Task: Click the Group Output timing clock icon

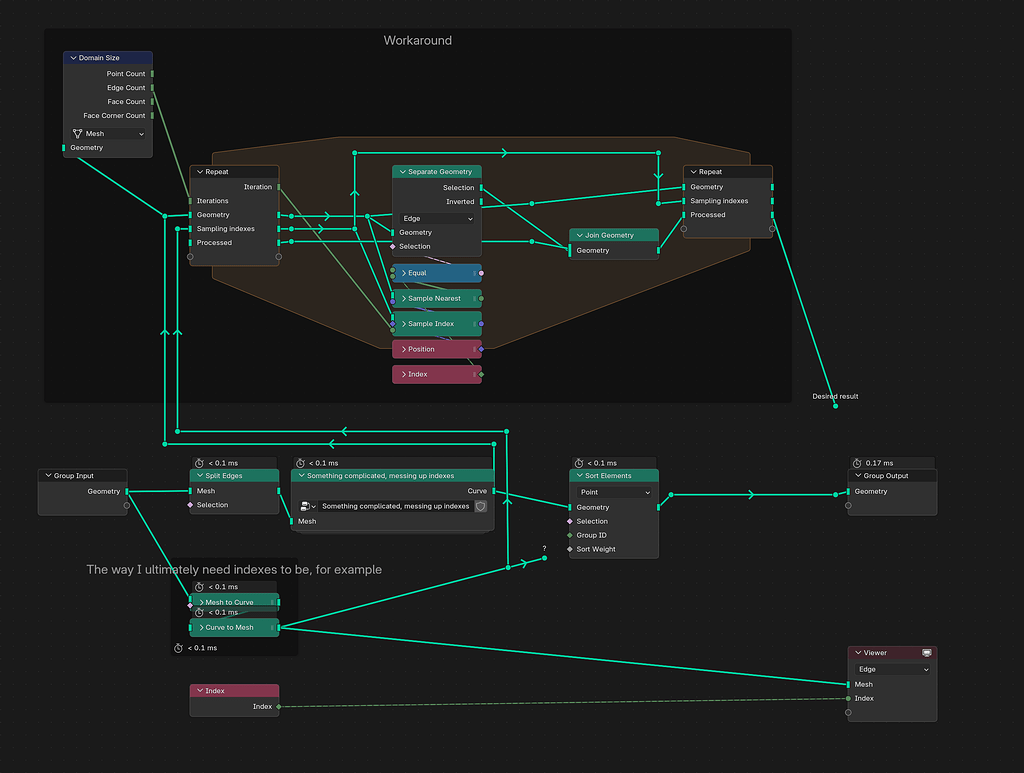Action: click(x=857, y=463)
